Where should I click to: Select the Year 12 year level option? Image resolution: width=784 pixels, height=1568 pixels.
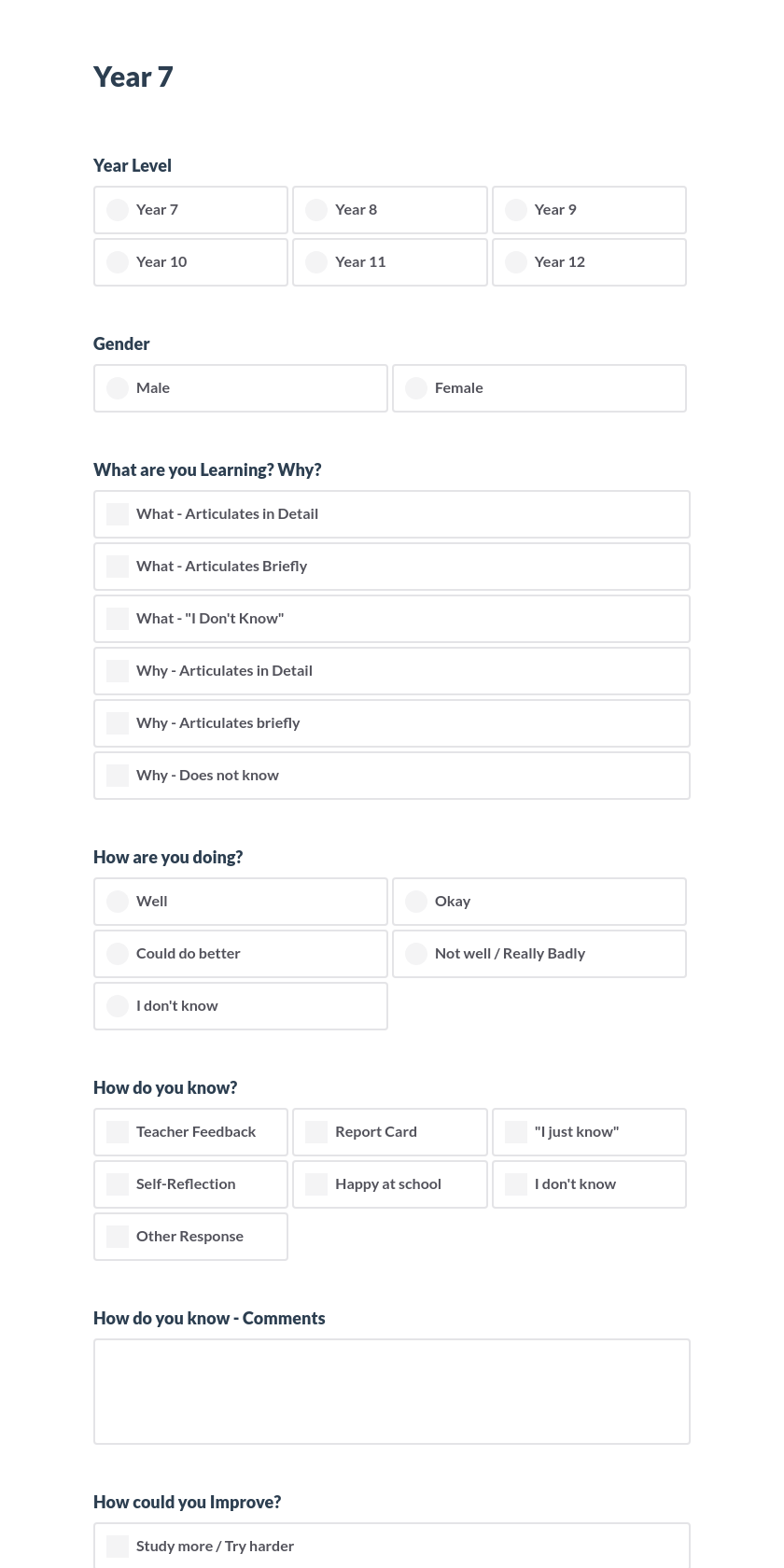point(516,262)
